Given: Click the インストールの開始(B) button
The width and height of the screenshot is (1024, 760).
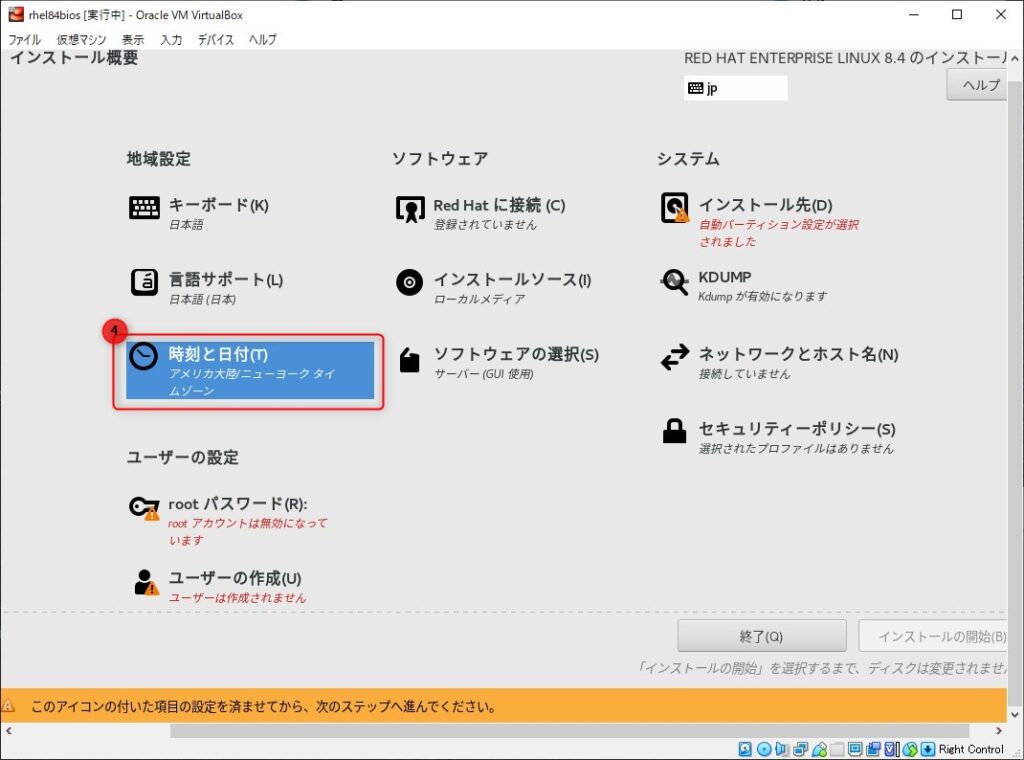Looking at the screenshot, I should 933,636.
